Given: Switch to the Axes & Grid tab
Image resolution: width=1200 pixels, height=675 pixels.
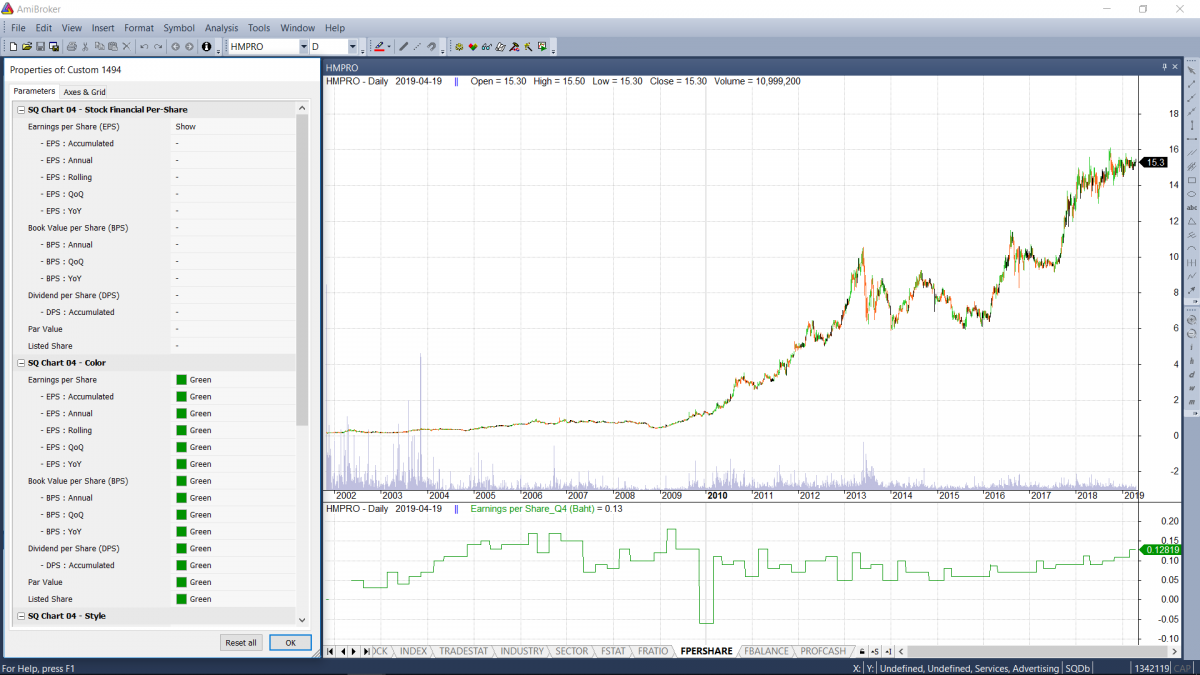Looking at the screenshot, I should [84, 92].
